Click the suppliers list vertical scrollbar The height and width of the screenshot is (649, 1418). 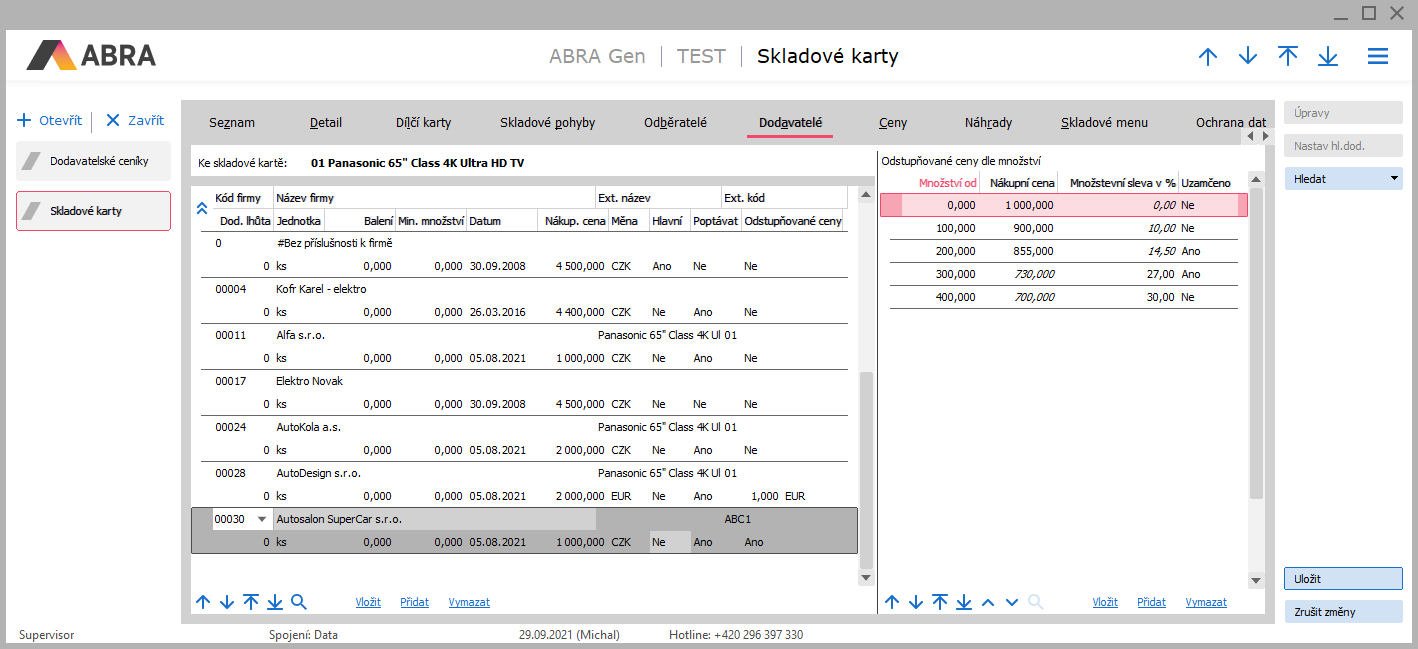866,470
